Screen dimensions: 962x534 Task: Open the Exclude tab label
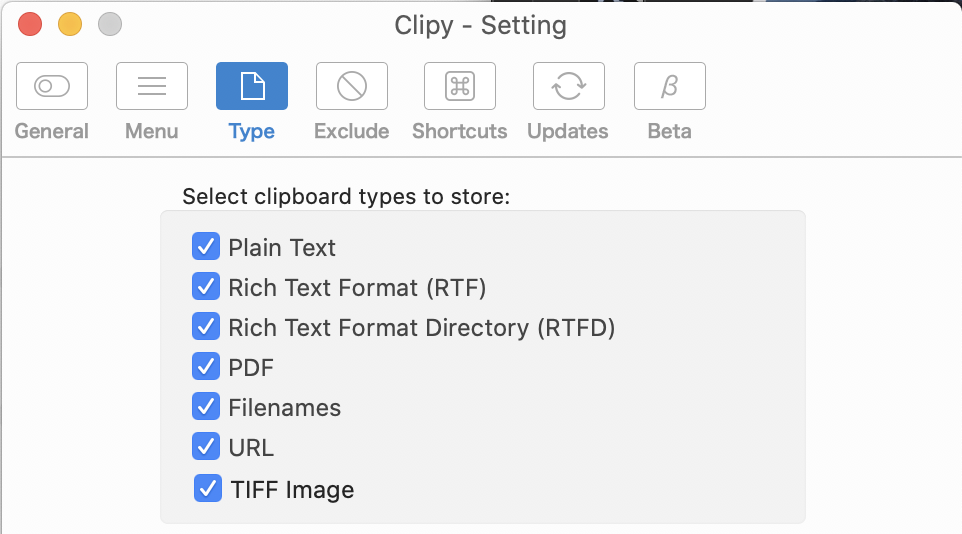pyautogui.click(x=352, y=131)
